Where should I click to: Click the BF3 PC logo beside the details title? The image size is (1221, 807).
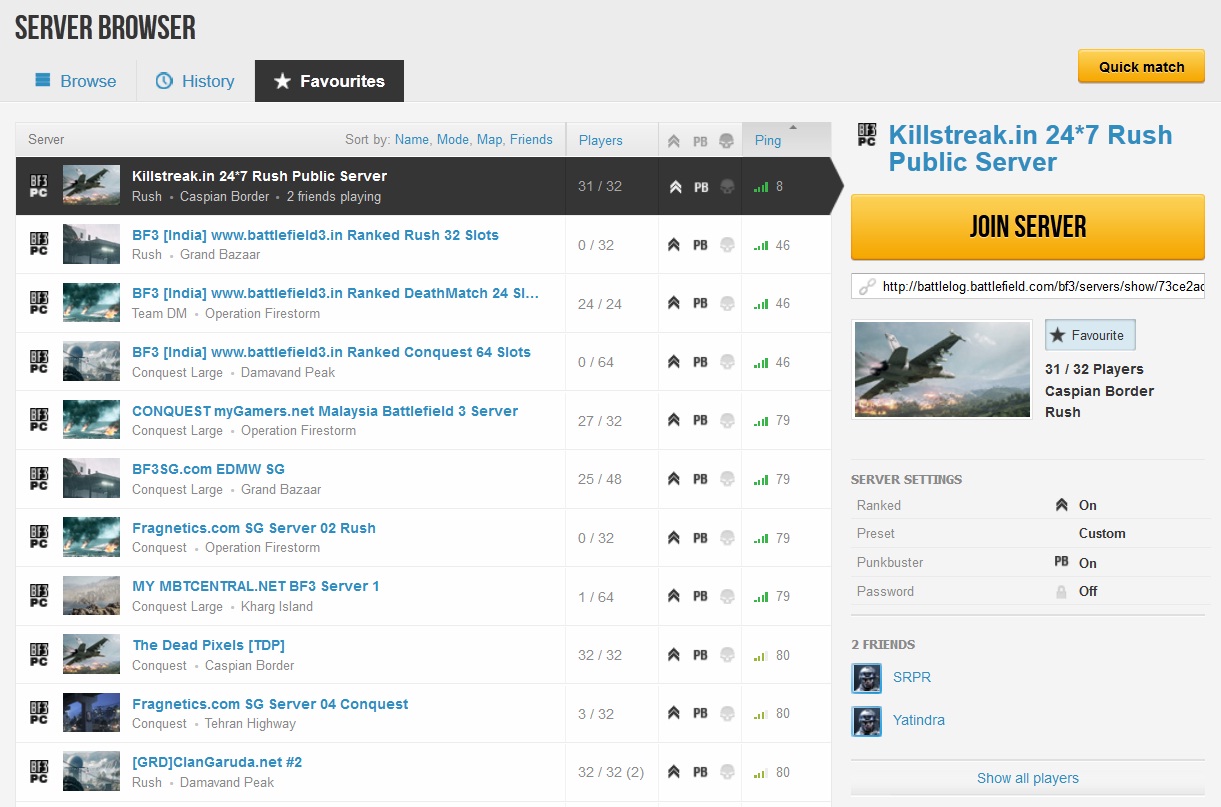click(x=867, y=136)
